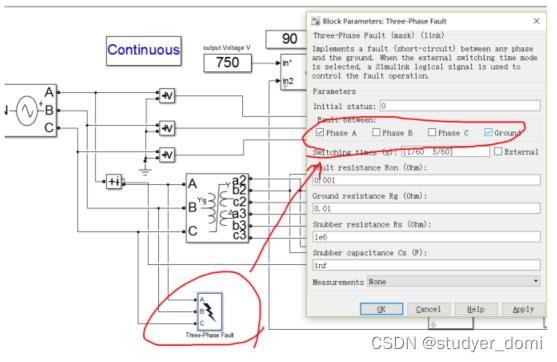The height and width of the screenshot is (362, 557).
Task: Click the Switching times input field
Action: click(x=445, y=152)
